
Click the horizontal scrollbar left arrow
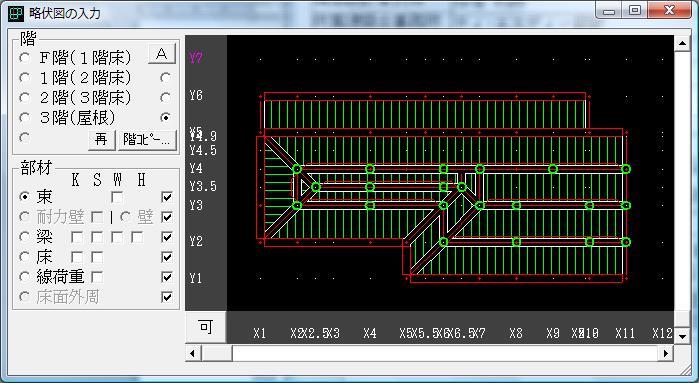tap(193, 354)
